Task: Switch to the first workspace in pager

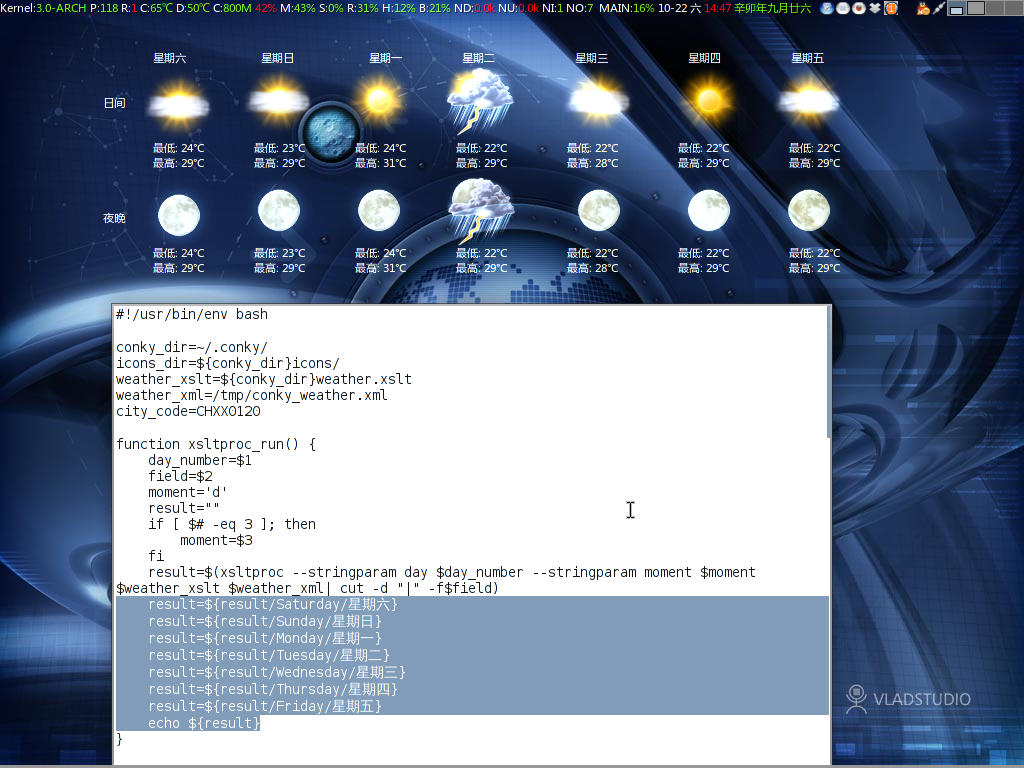Action: (957, 8)
